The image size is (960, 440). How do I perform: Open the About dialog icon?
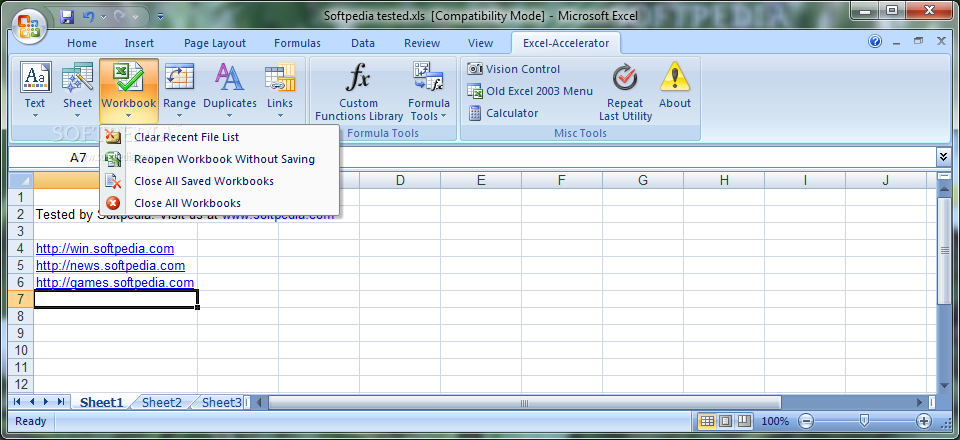[x=675, y=77]
